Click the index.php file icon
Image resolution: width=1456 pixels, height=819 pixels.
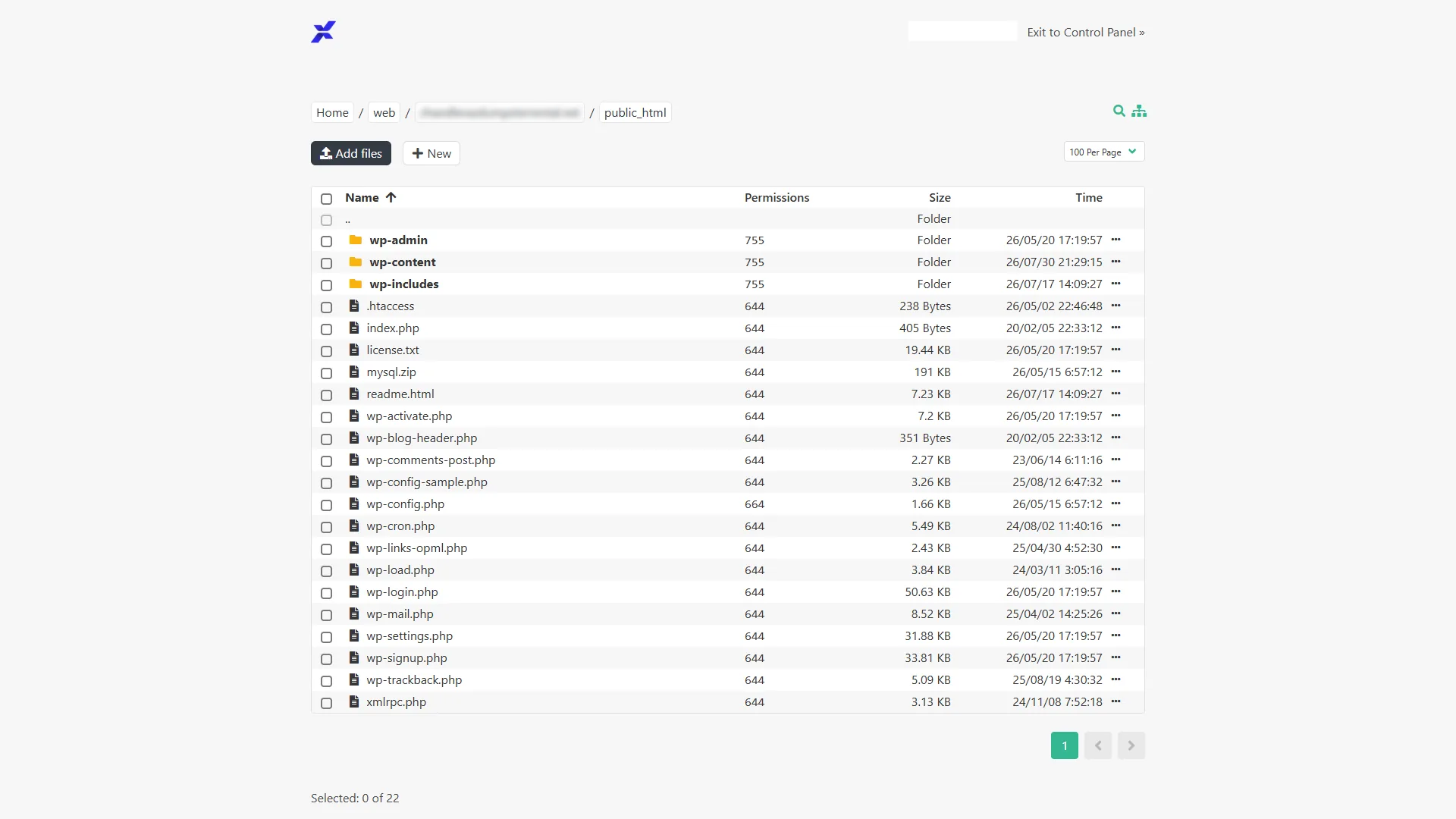tap(353, 328)
